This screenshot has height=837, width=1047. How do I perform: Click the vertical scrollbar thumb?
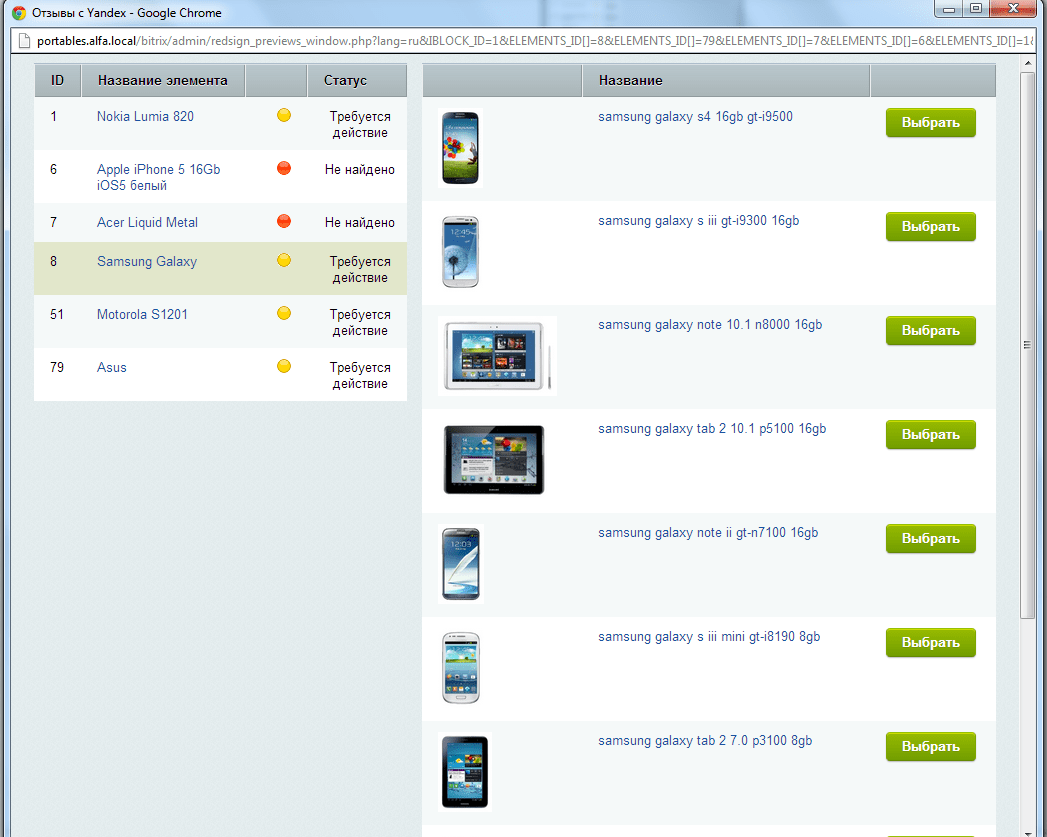point(1027,345)
